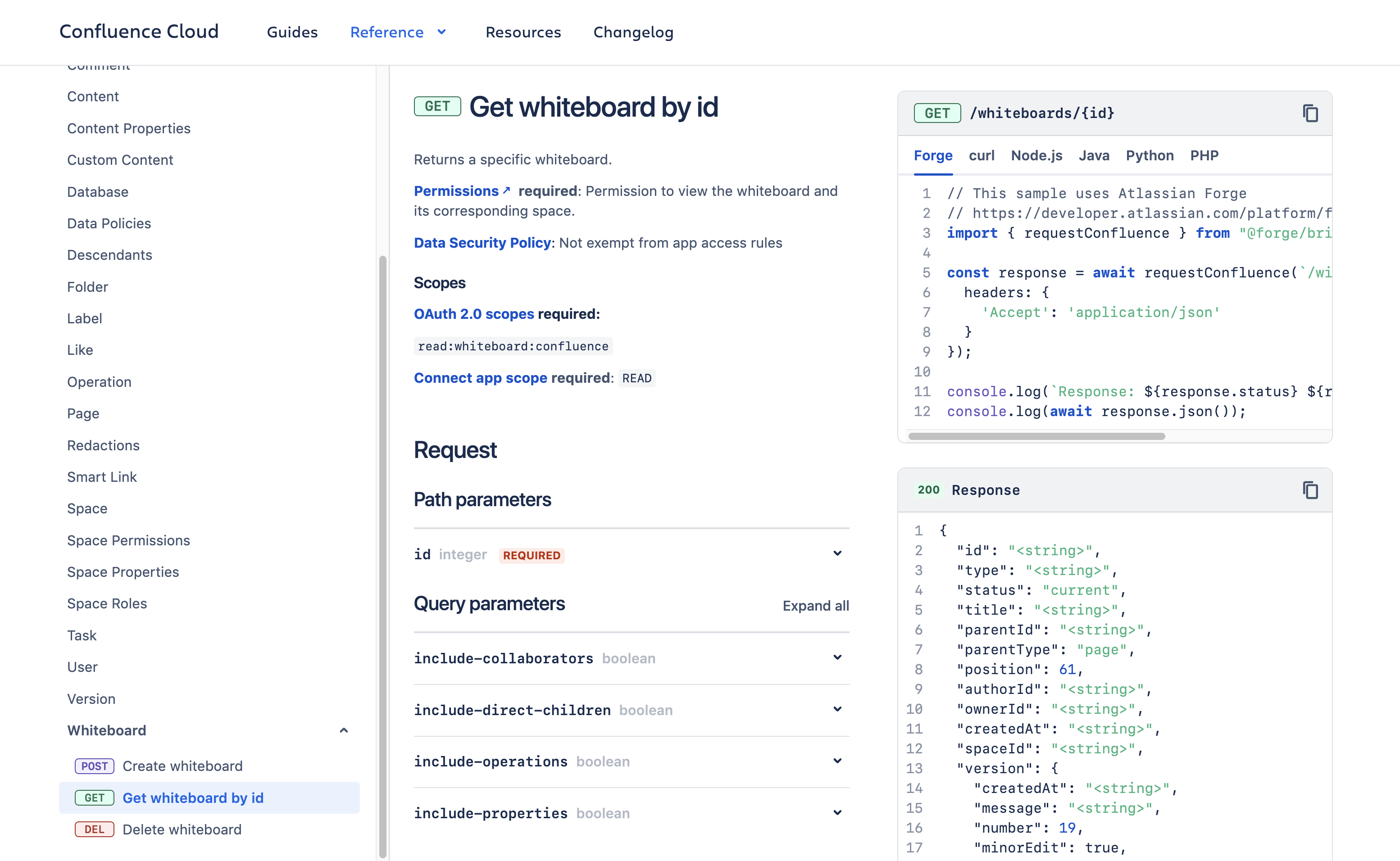Click Expand all query parameters
The image size is (1400, 861).
(815, 606)
